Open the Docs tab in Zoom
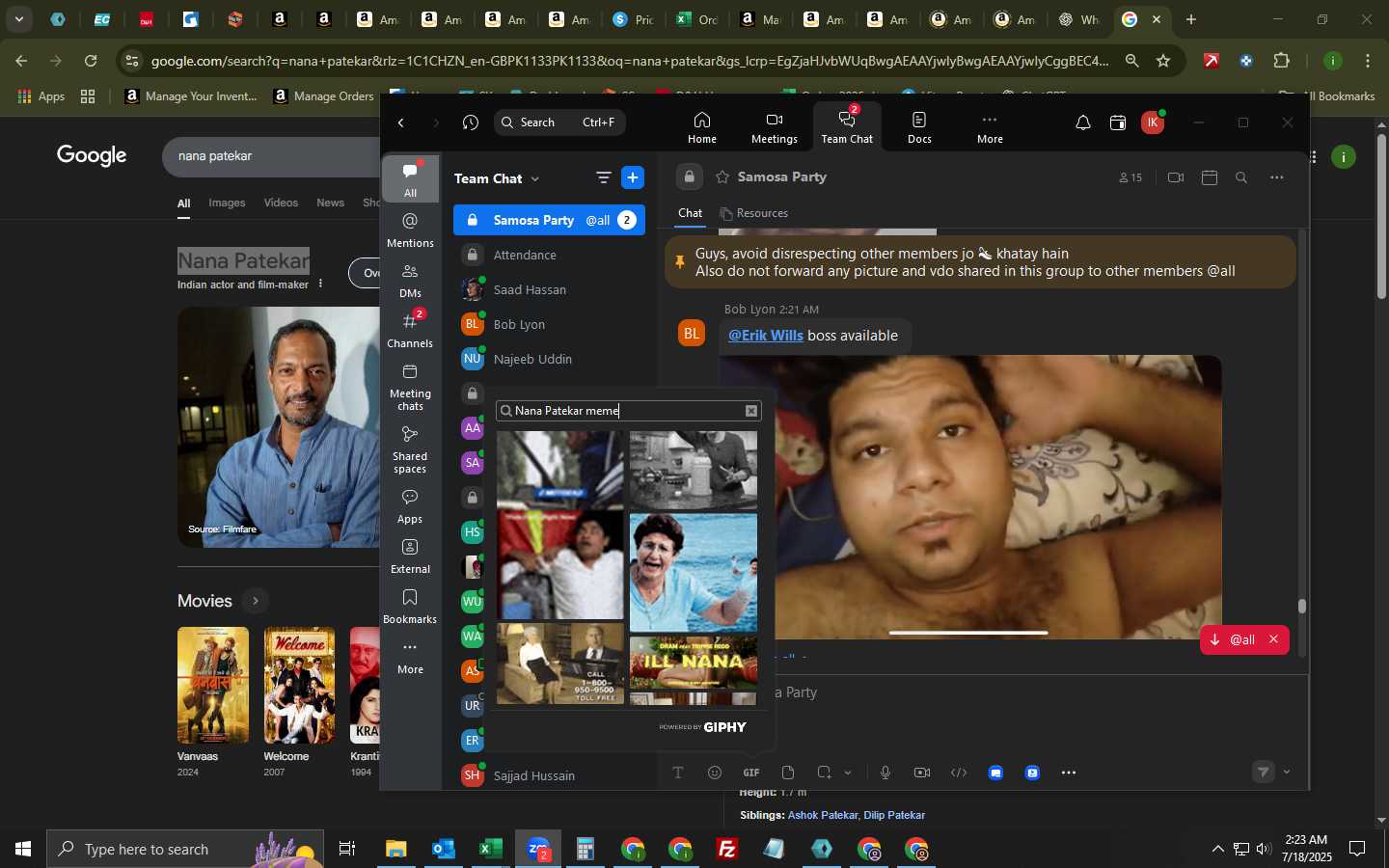This screenshot has width=1389, height=868. coord(919,126)
